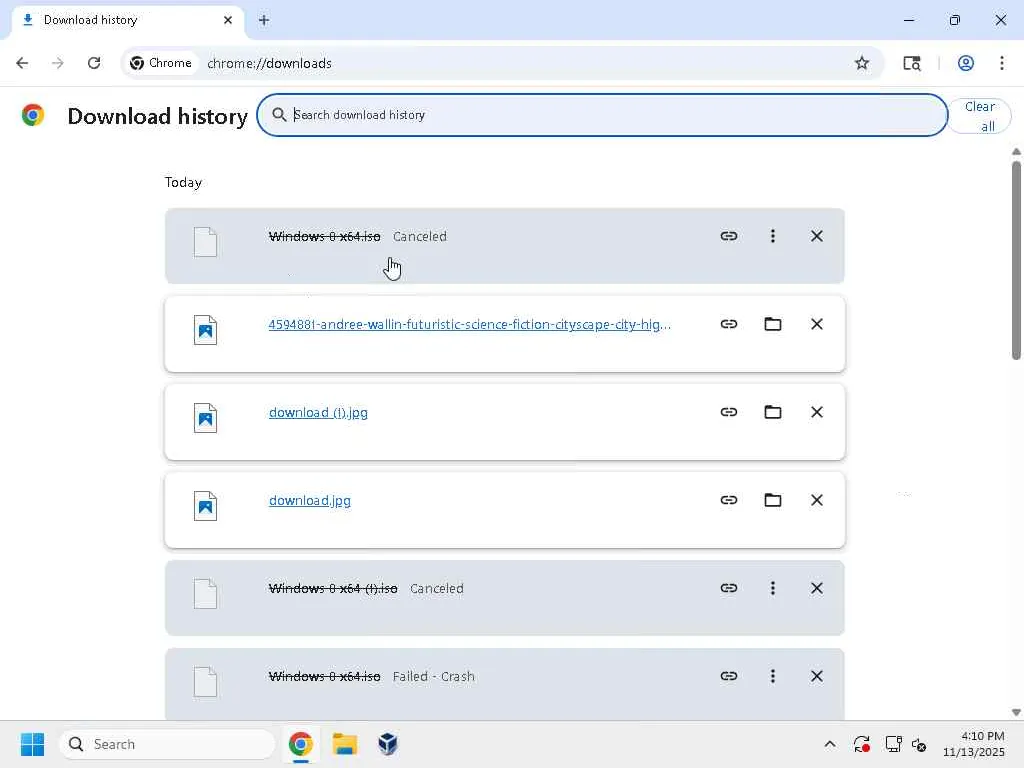Viewport: 1024px width, 768px height.
Task: Click the taskbar Search box
Action: pyautogui.click(x=167, y=744)
